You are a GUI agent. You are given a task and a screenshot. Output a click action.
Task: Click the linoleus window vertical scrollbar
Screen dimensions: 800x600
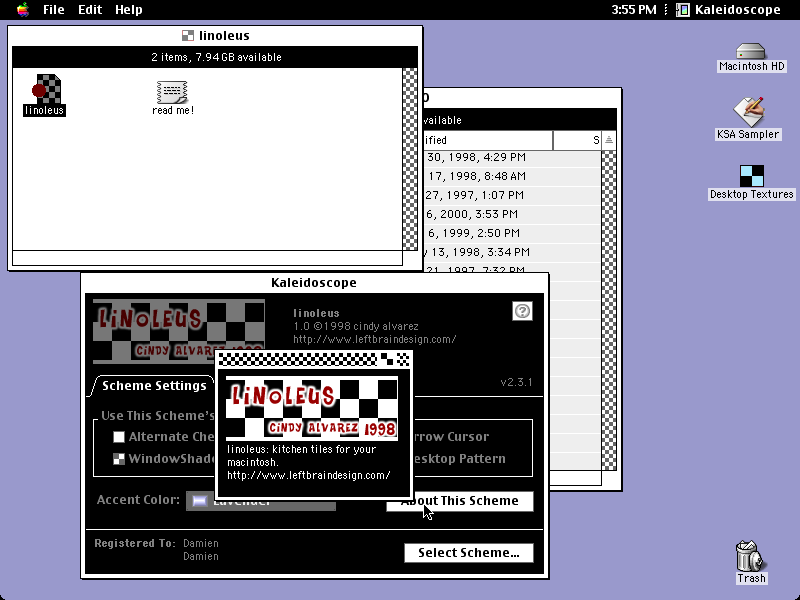pyautogui.click(x=410, y=159)
